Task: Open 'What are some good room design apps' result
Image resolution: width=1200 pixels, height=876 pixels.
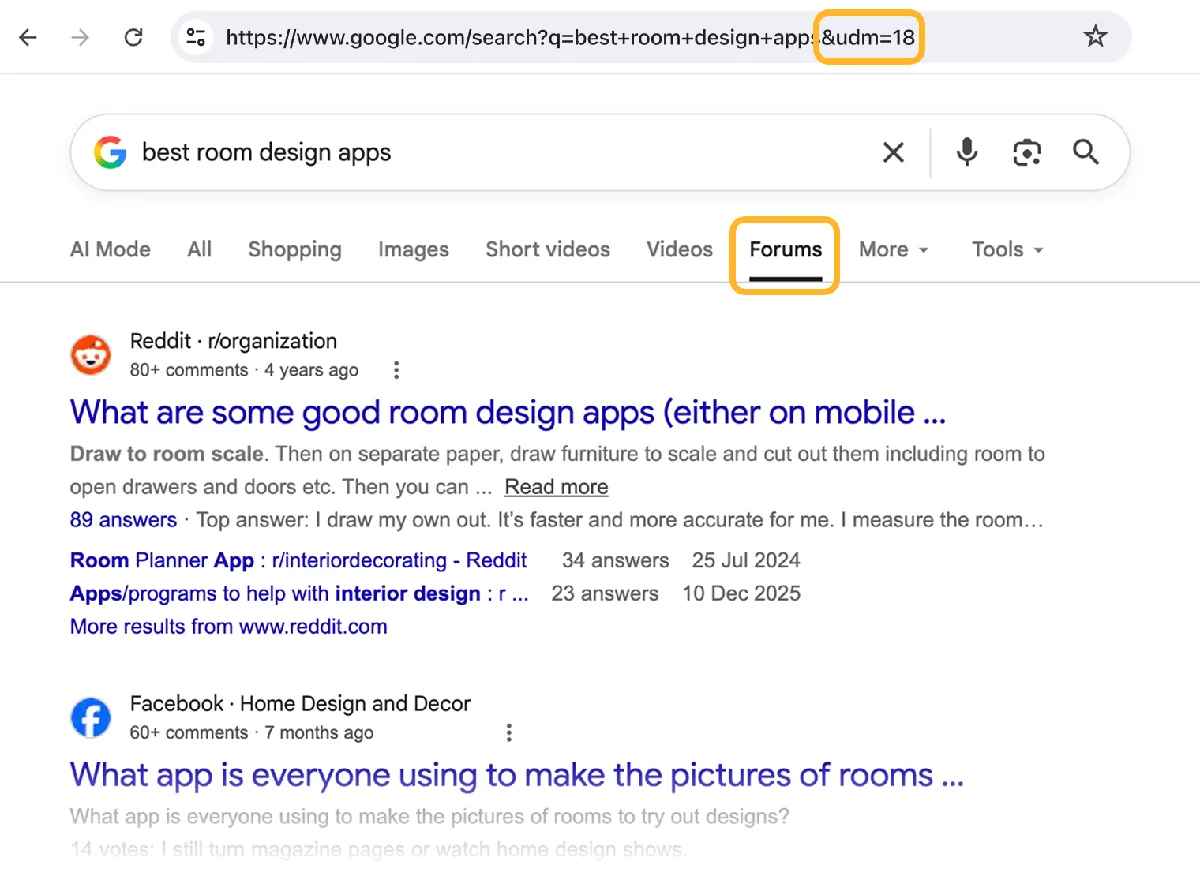Action: coord(508,412)
